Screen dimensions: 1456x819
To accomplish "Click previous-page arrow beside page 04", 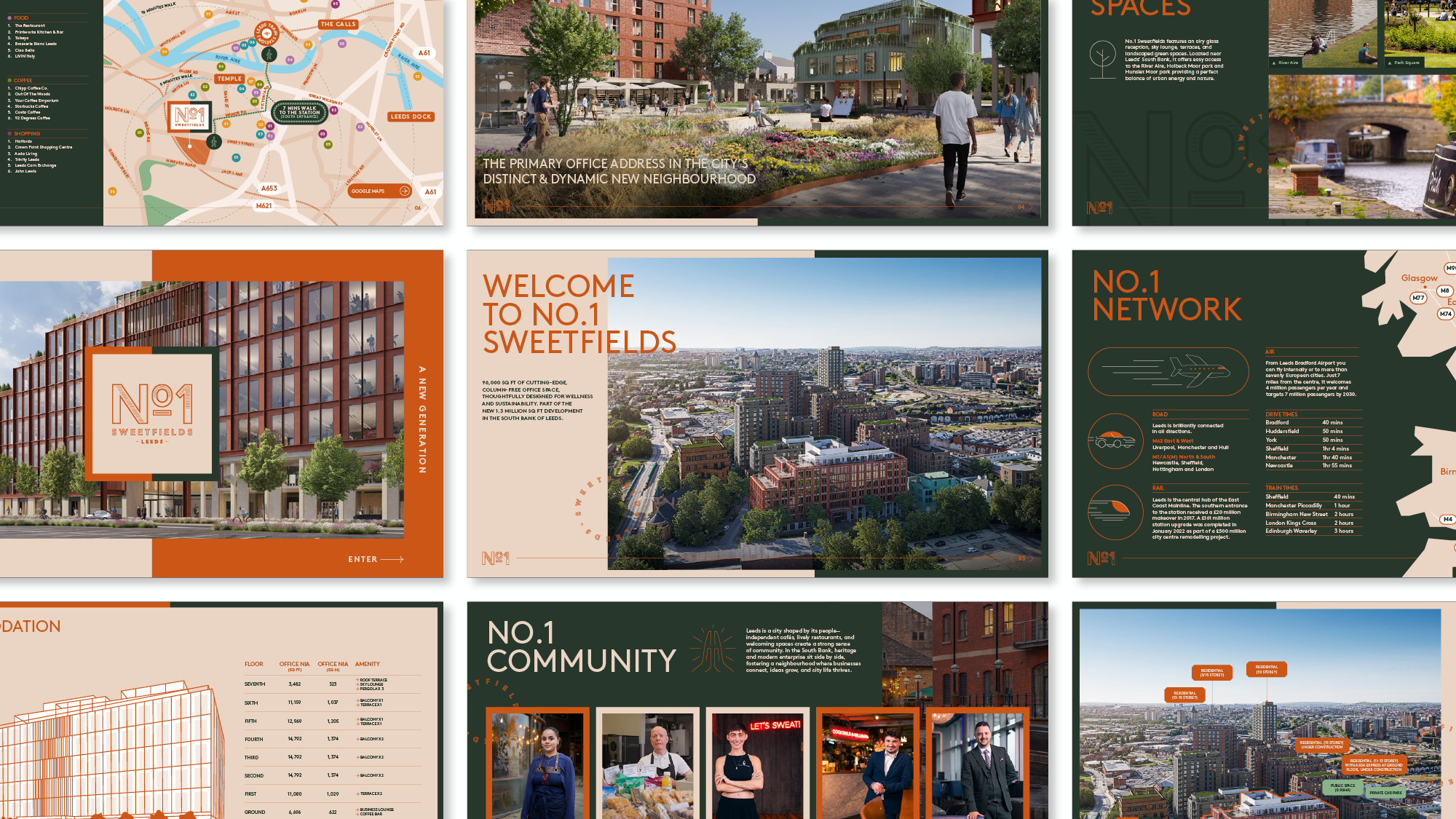I will (x=1011, y=207).
